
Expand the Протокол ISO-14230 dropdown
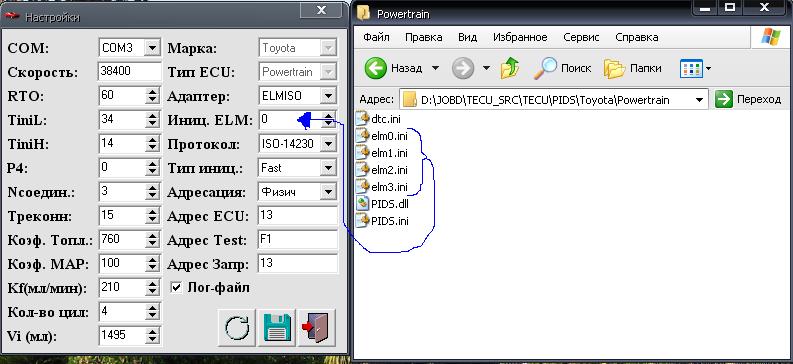328,144
